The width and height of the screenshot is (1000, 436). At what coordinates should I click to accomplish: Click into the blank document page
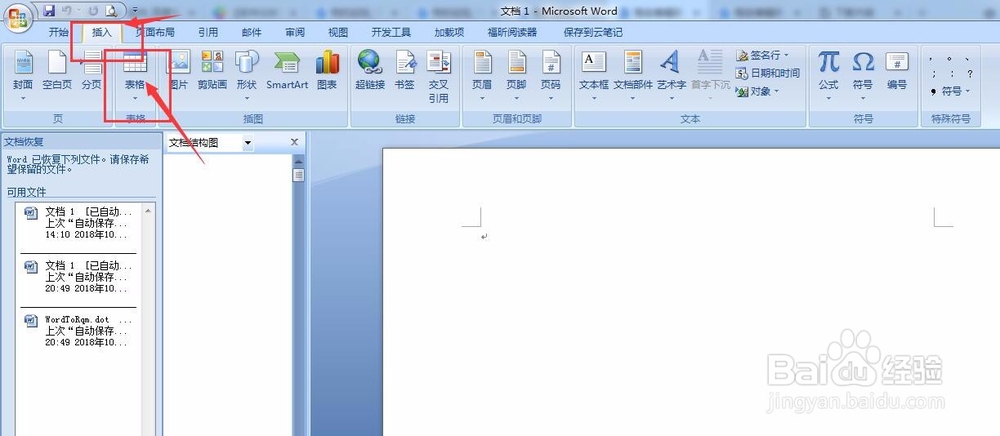point(691,293)
